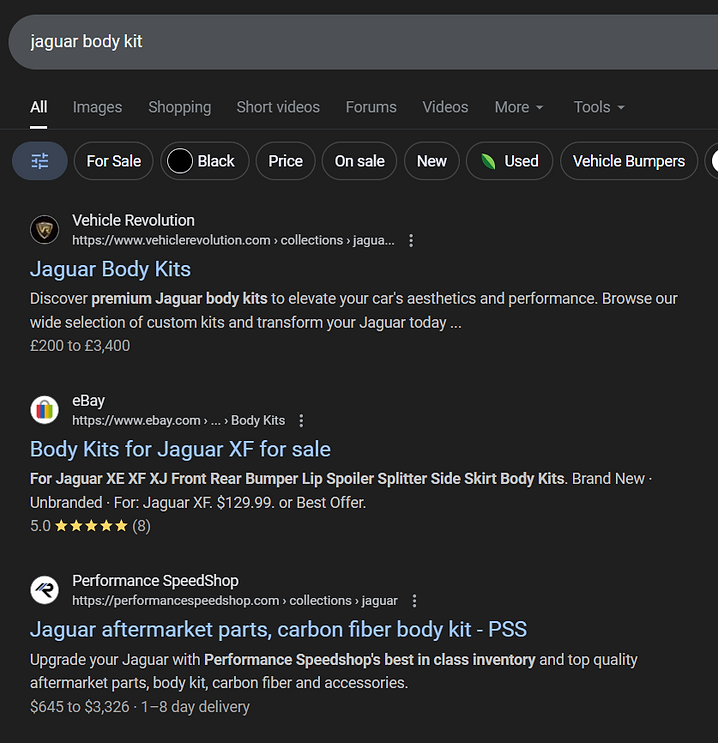Expand the Tools dropdown
Viewport: 718px width, 743px height.
coord(599,107)
